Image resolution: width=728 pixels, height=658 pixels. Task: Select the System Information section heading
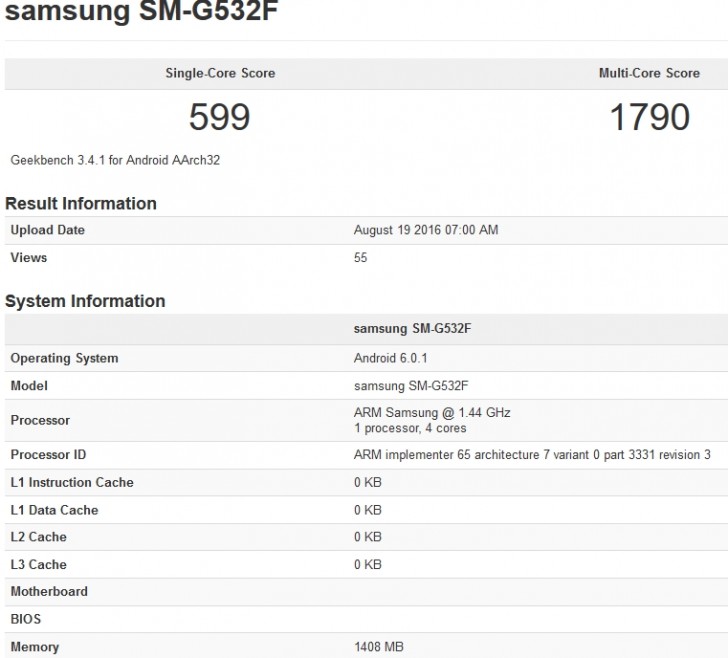point(85,301)
